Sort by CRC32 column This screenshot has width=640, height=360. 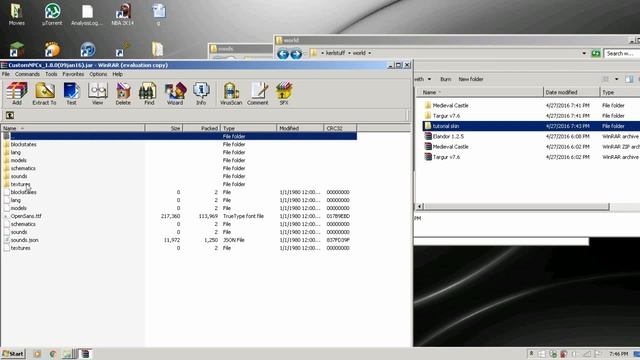(x=340, y=128)
